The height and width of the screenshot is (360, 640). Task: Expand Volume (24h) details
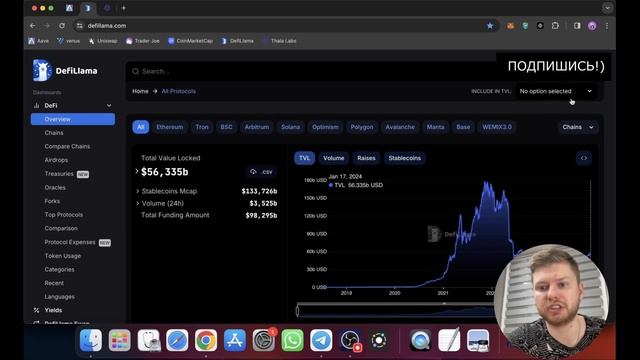pyautogui.click(x=138, y=203)
